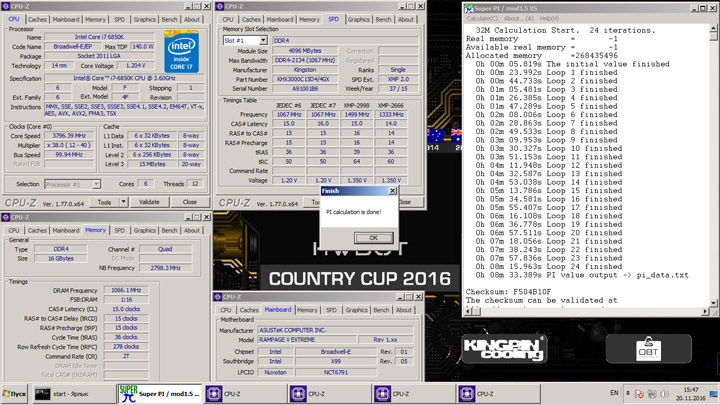Select Memory tab in the SPD window
720x405 pixels.
(x=309, y=19)
